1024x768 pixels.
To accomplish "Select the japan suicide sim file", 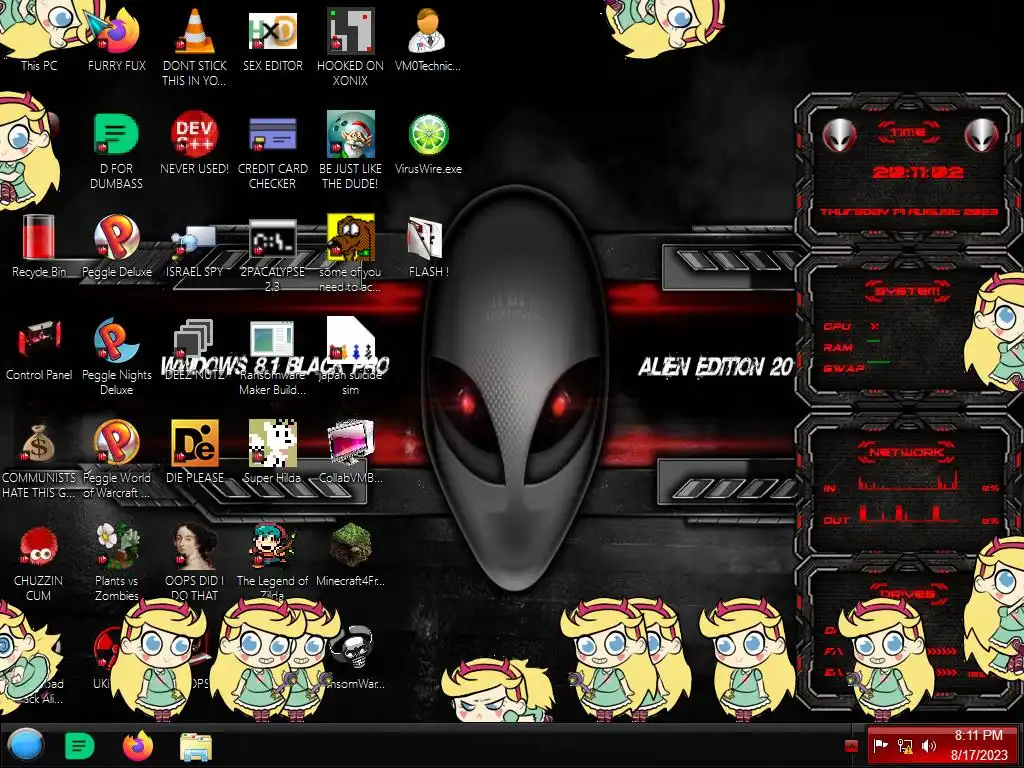I will click(x=351, y=357).
